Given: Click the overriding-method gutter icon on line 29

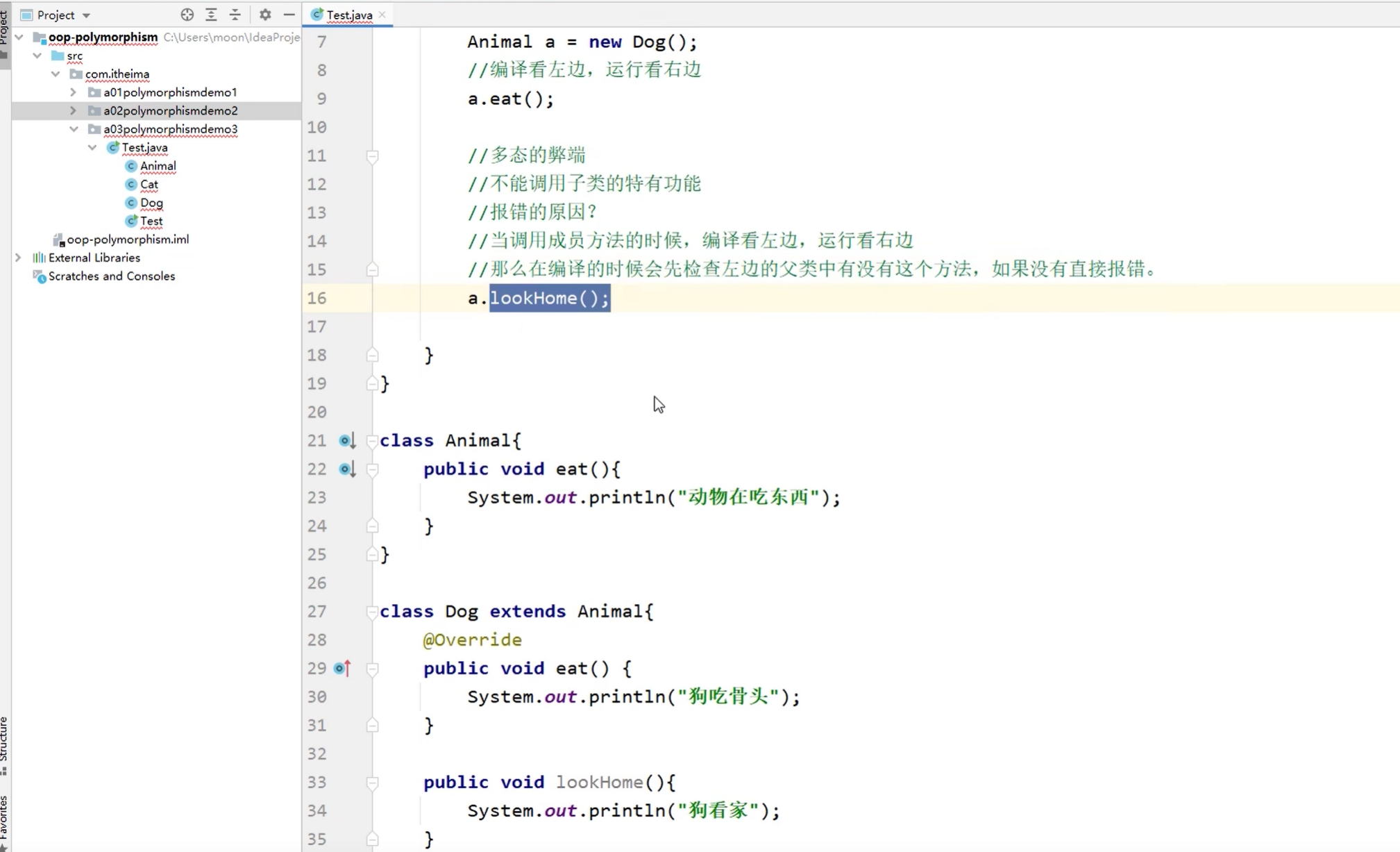Looking at the screenshot, I should (342, 668).
